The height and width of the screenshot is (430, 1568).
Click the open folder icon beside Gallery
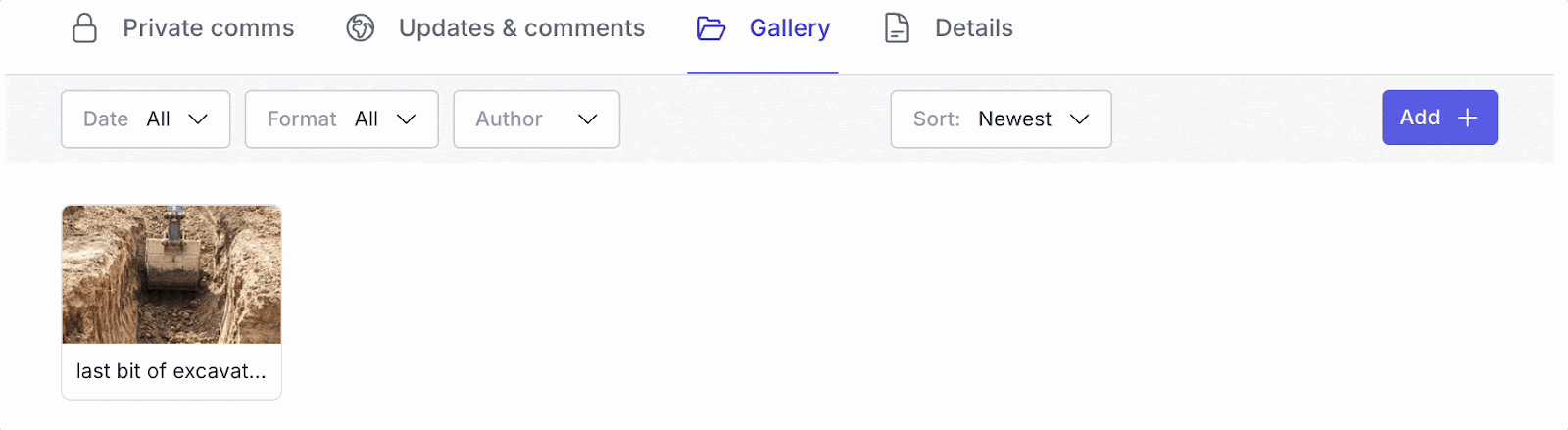(711, 28)
